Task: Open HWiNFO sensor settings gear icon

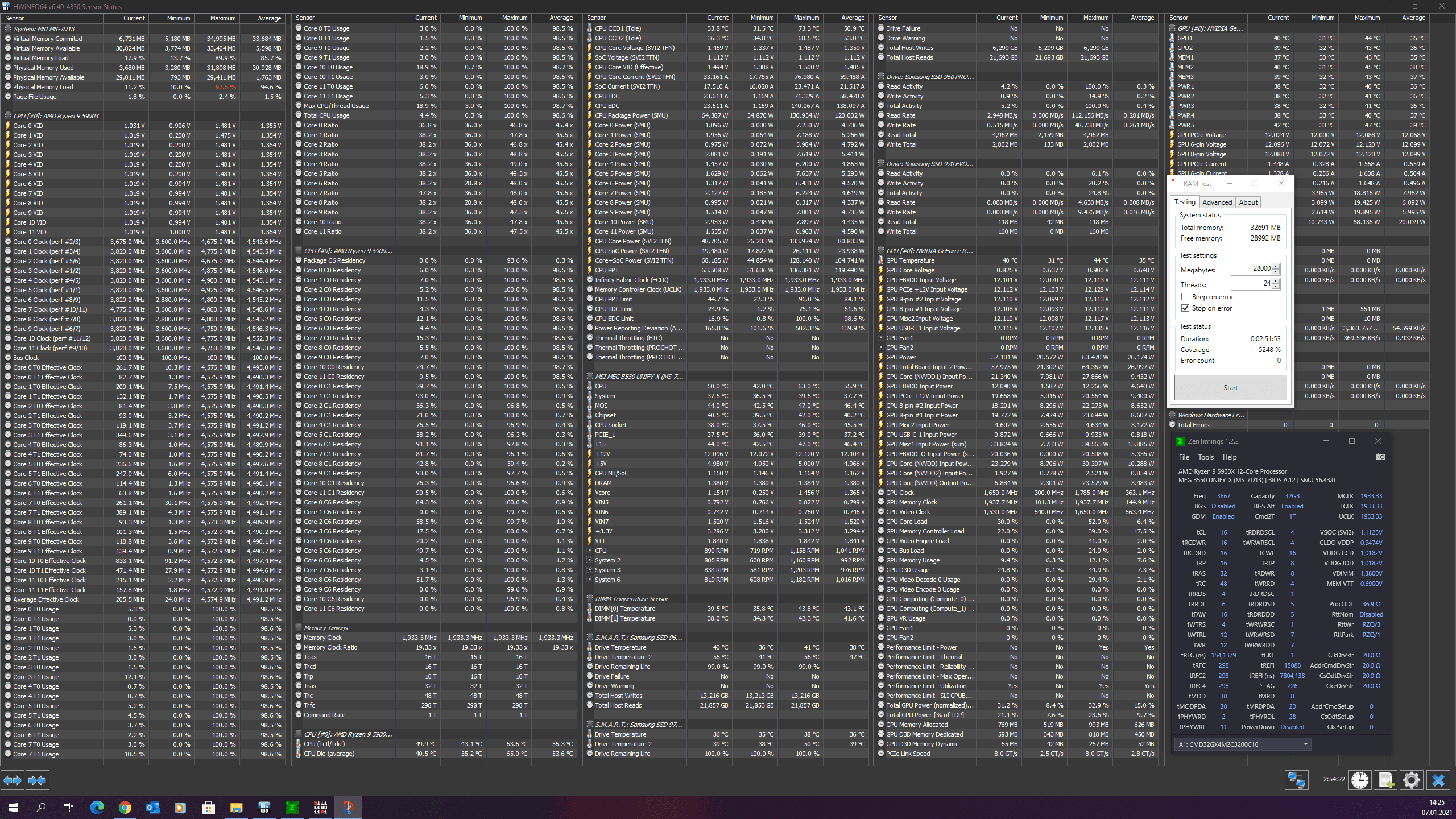Action: click(x=1412, y=780)
